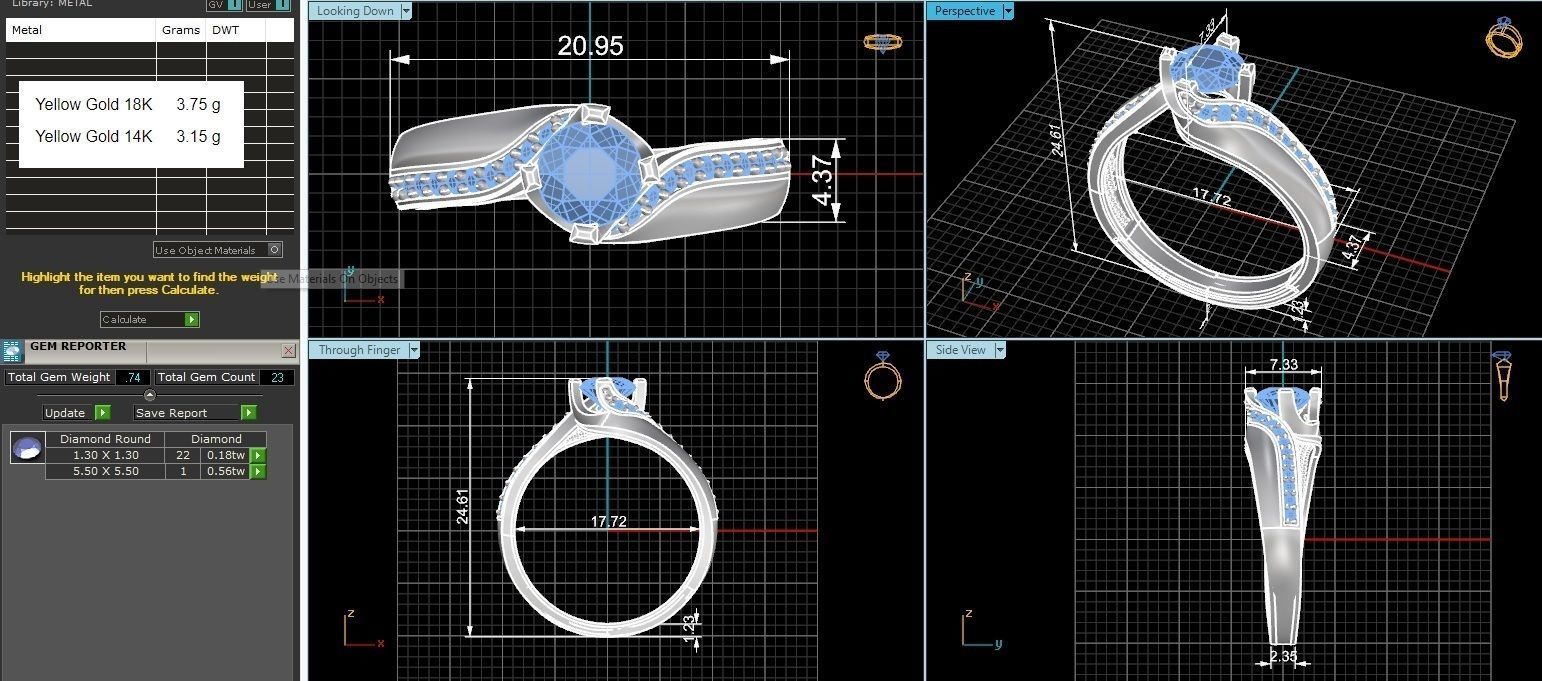The image size is (1542, 681).
Task: Click the quantity 22 gem cell
Action: [183, 455]
